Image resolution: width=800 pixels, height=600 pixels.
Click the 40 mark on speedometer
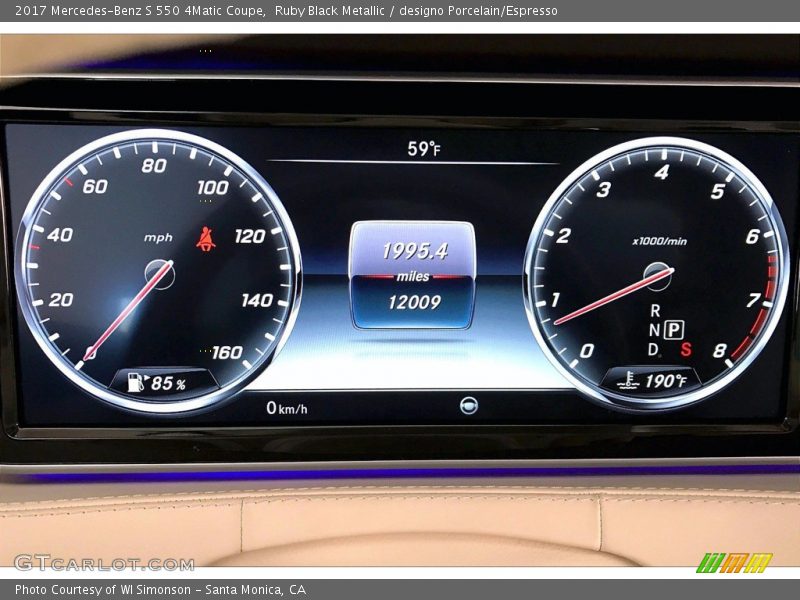coord(60,235)
